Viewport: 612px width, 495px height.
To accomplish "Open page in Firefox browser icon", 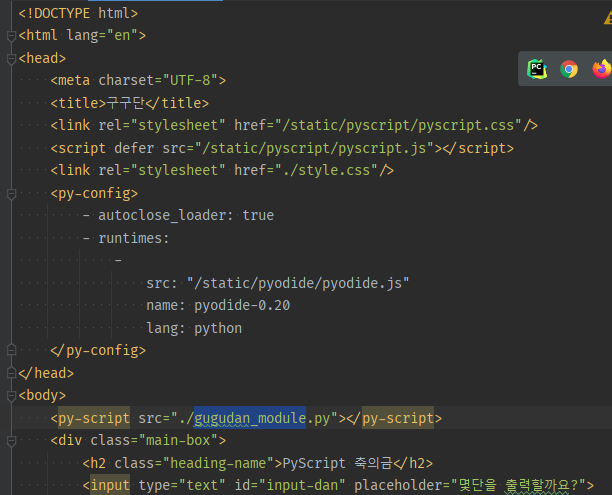I will pos(602,69).
